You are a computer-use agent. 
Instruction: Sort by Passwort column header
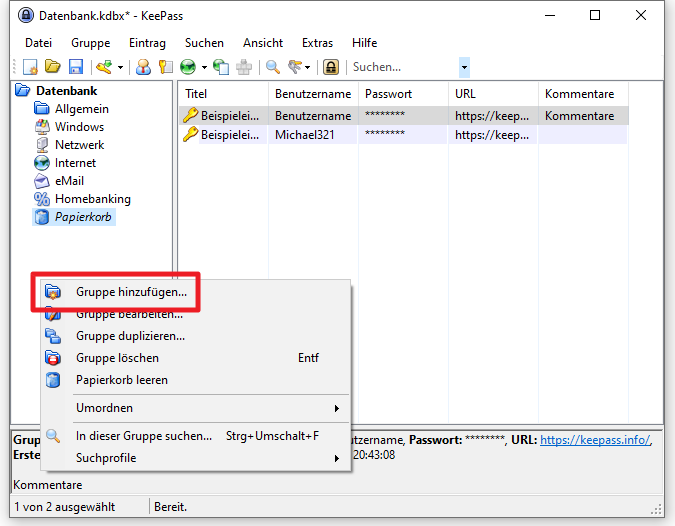[x=403, y=94]
